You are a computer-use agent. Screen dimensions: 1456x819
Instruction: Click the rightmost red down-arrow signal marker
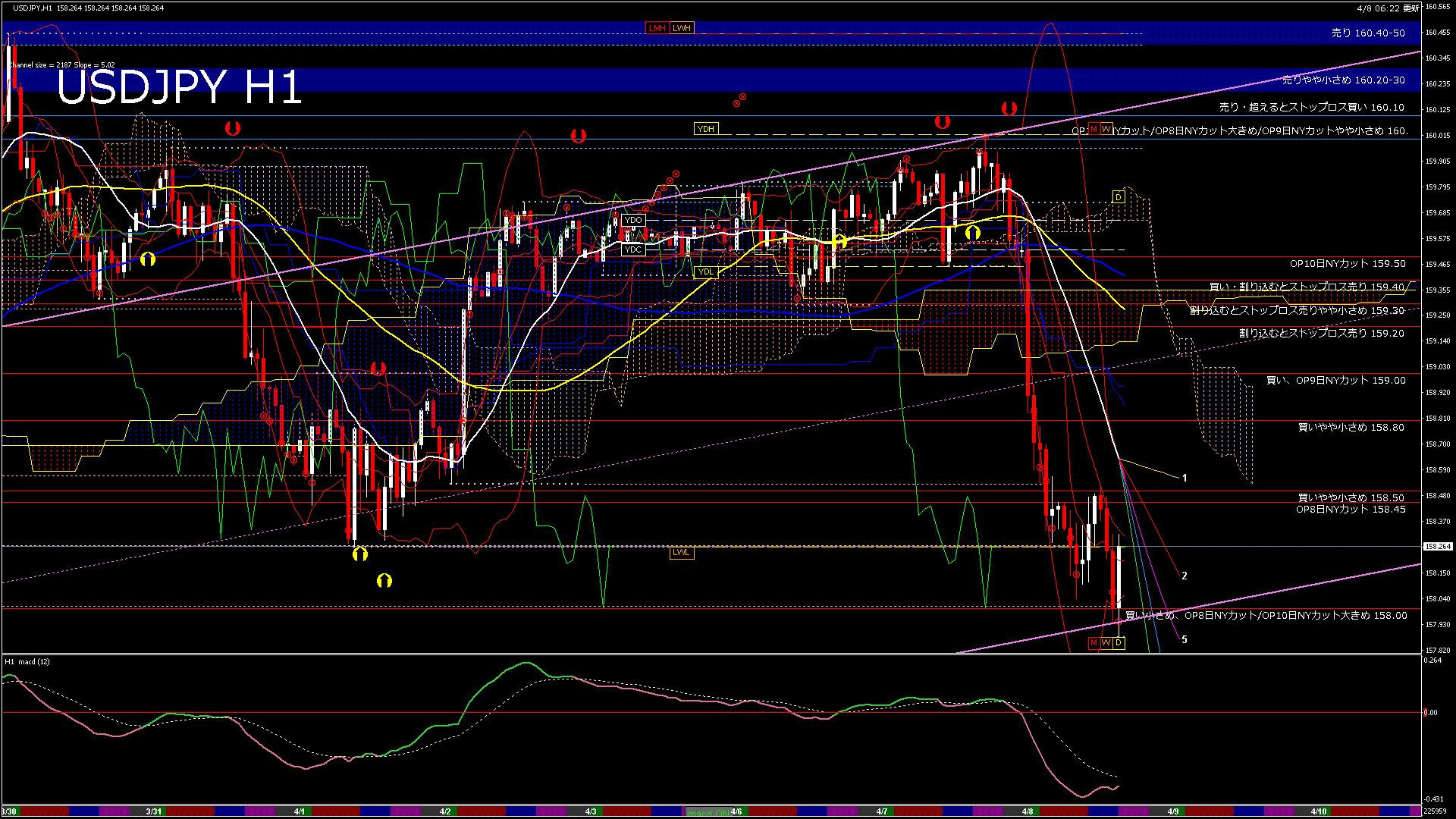point(1009,108)
